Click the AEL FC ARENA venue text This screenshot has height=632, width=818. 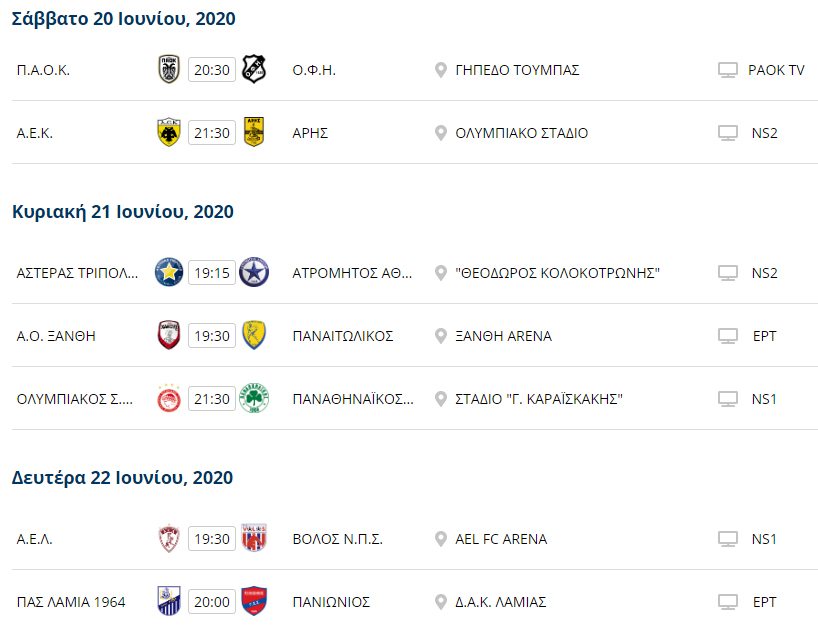point(501,539)
